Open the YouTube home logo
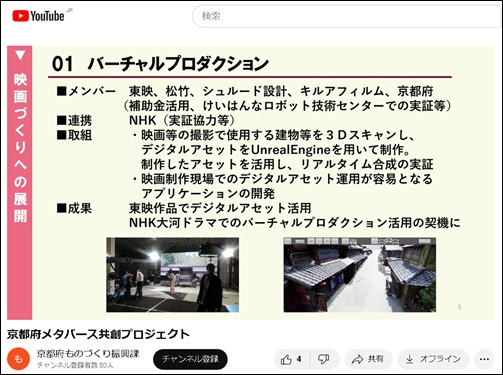The image size is (503, 375). (38, 16)
